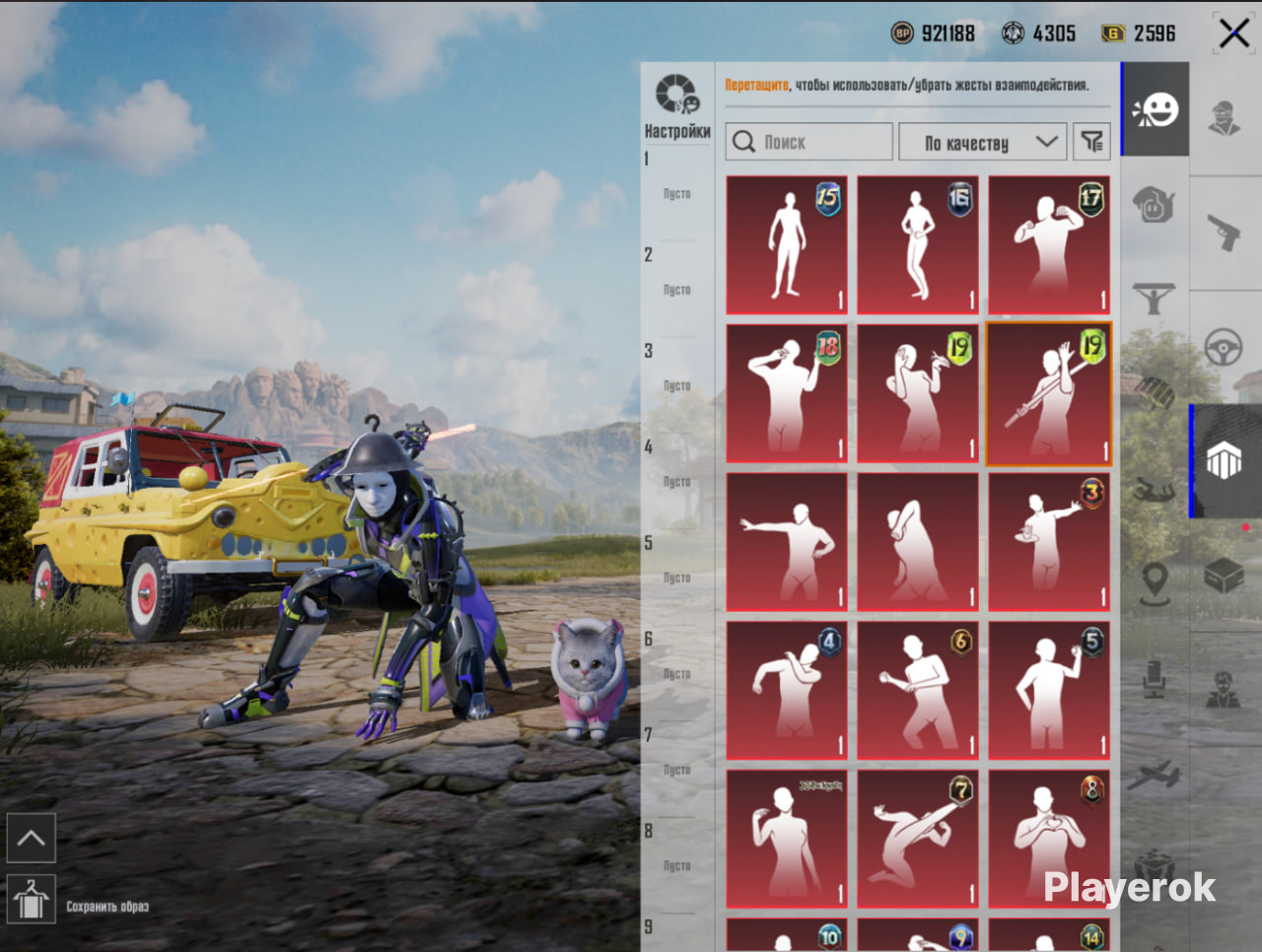Click empty emote slot 2 Пусто
This screenshot has width=1262, height=952.
(x=677, y=290)
